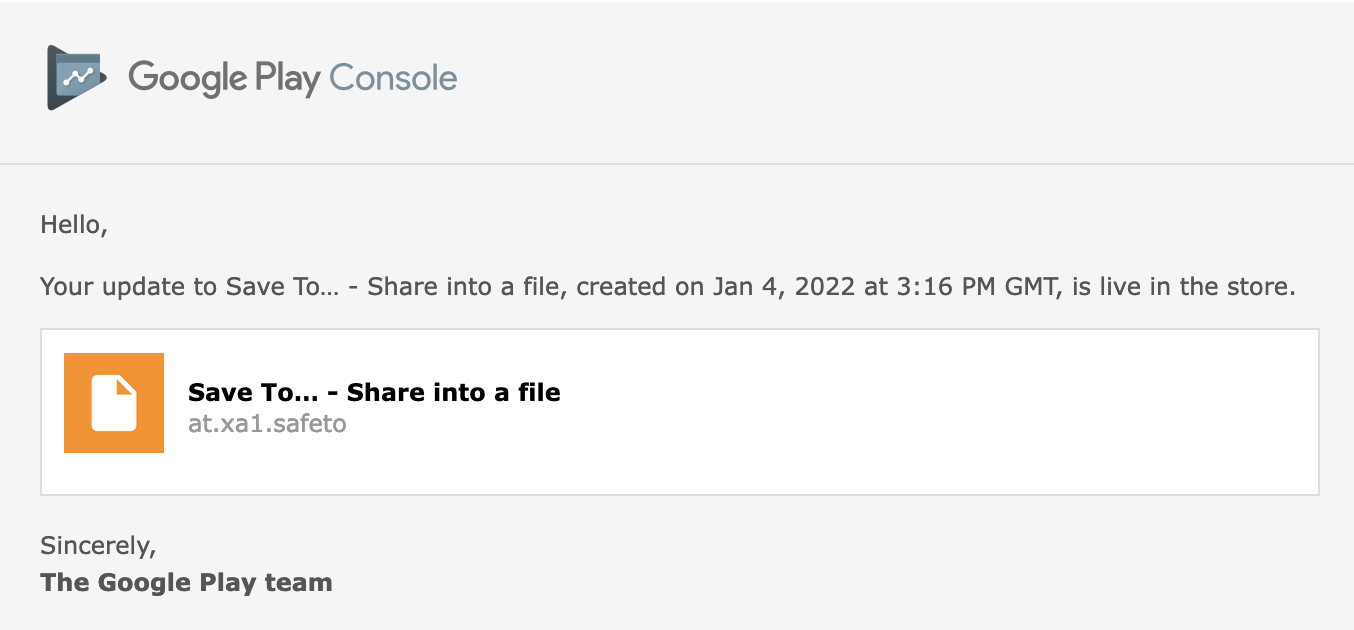
Task: Click the header divider line below the logo
Action: 677,163
